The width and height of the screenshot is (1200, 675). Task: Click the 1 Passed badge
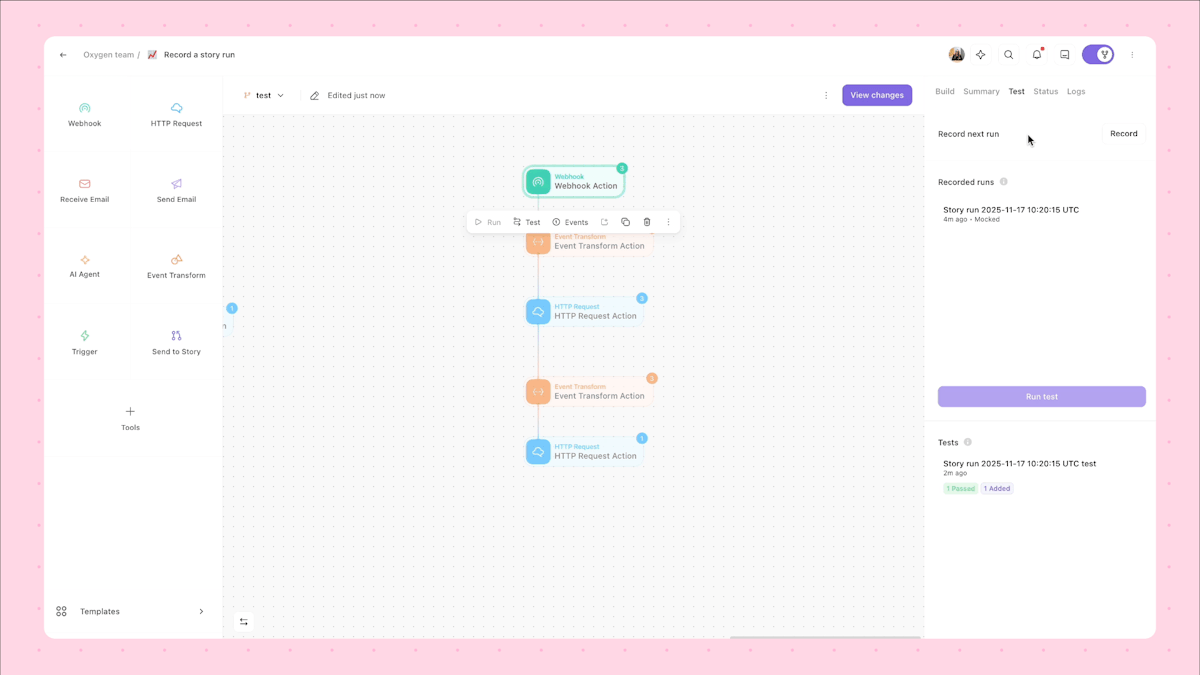point(960,489)
